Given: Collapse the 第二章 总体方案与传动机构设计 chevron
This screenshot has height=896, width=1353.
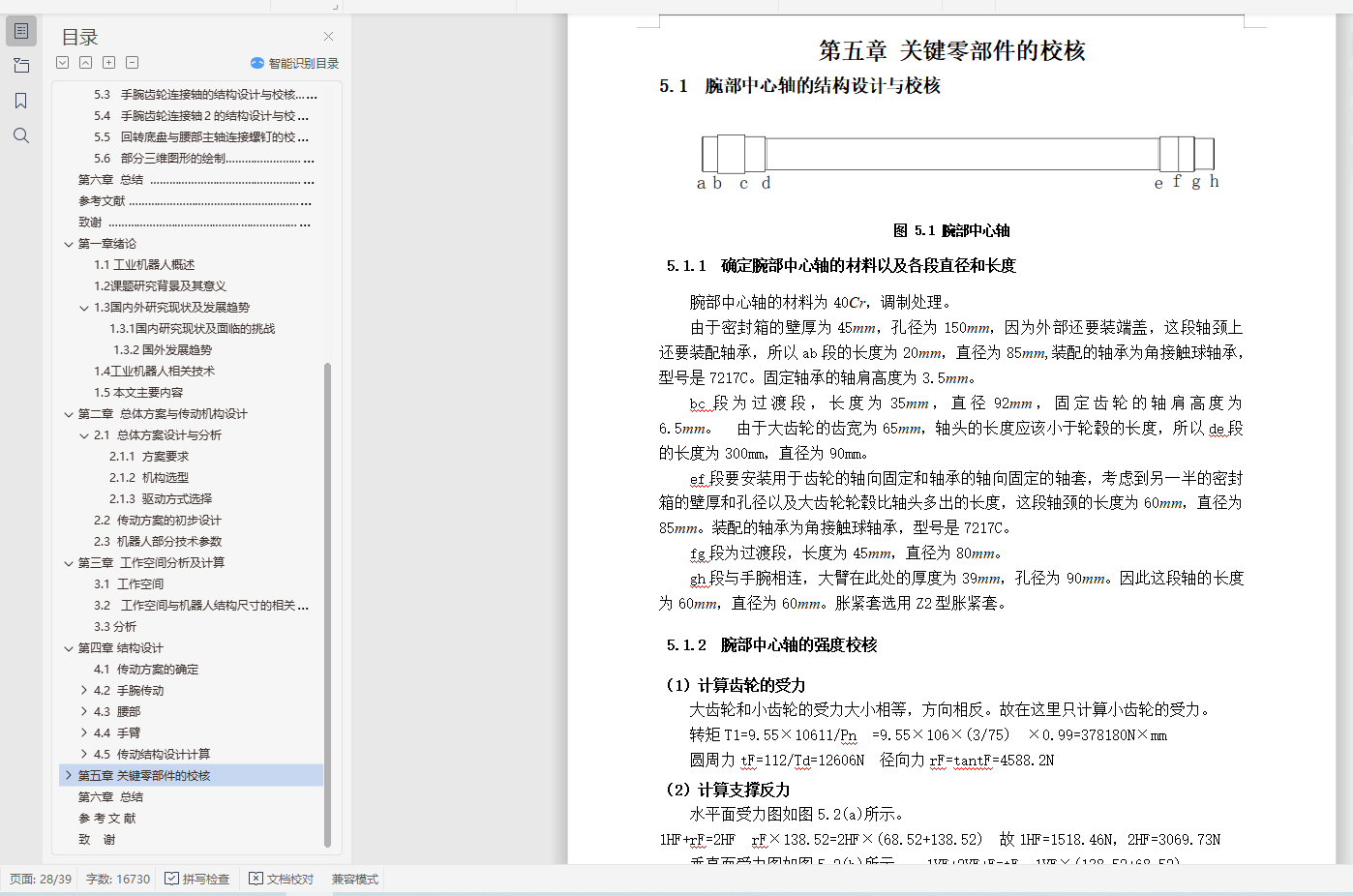Looking at the screenshot, I should point(69,414).
